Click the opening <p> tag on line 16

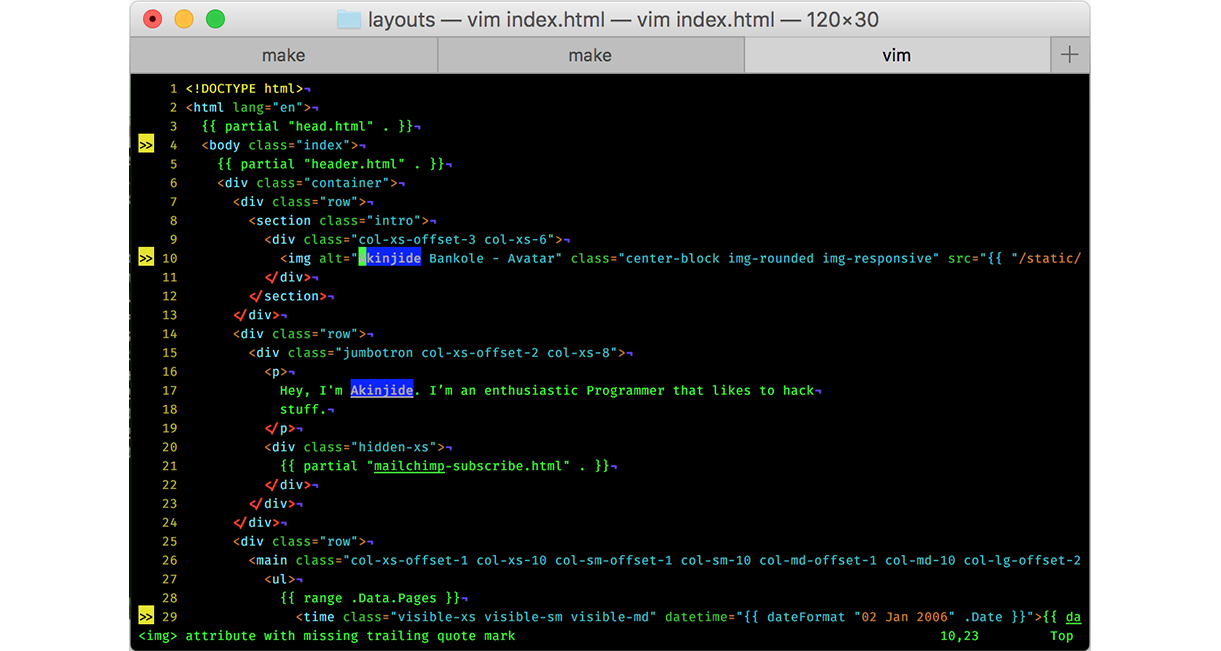point(276,371)
